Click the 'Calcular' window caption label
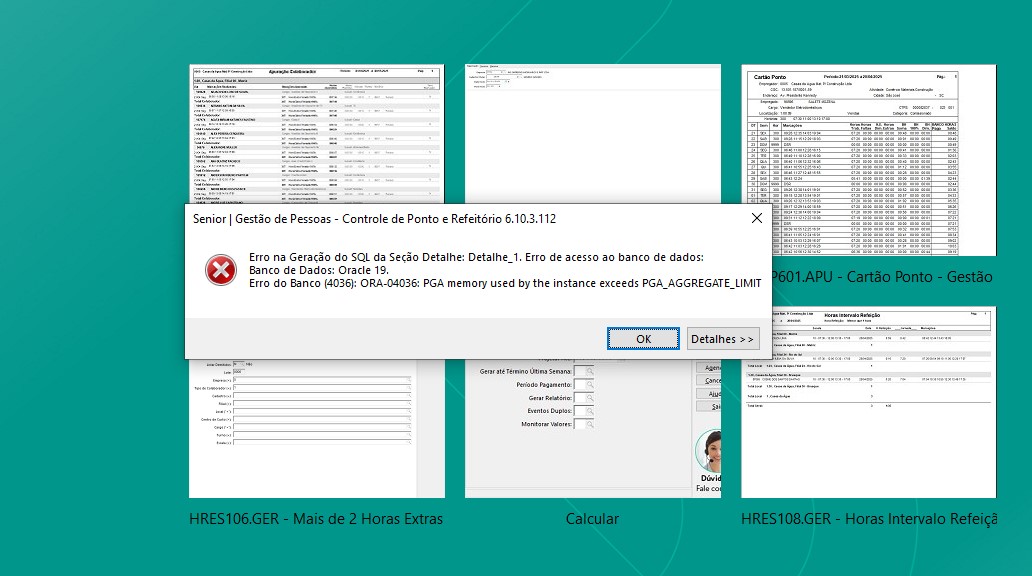Screen dimensions: 1032x576 (x=592, y=519)
